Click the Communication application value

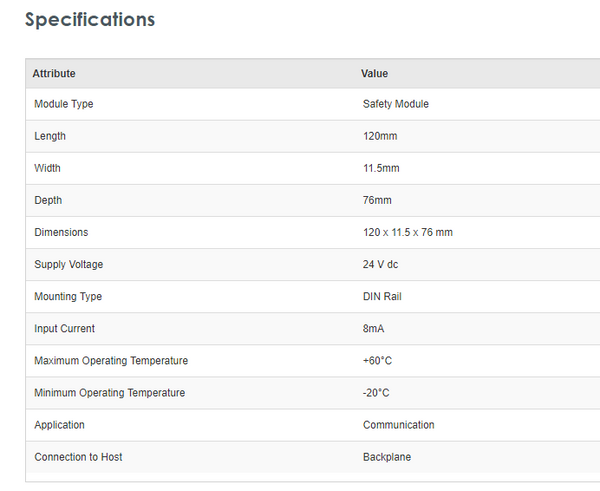399,425
